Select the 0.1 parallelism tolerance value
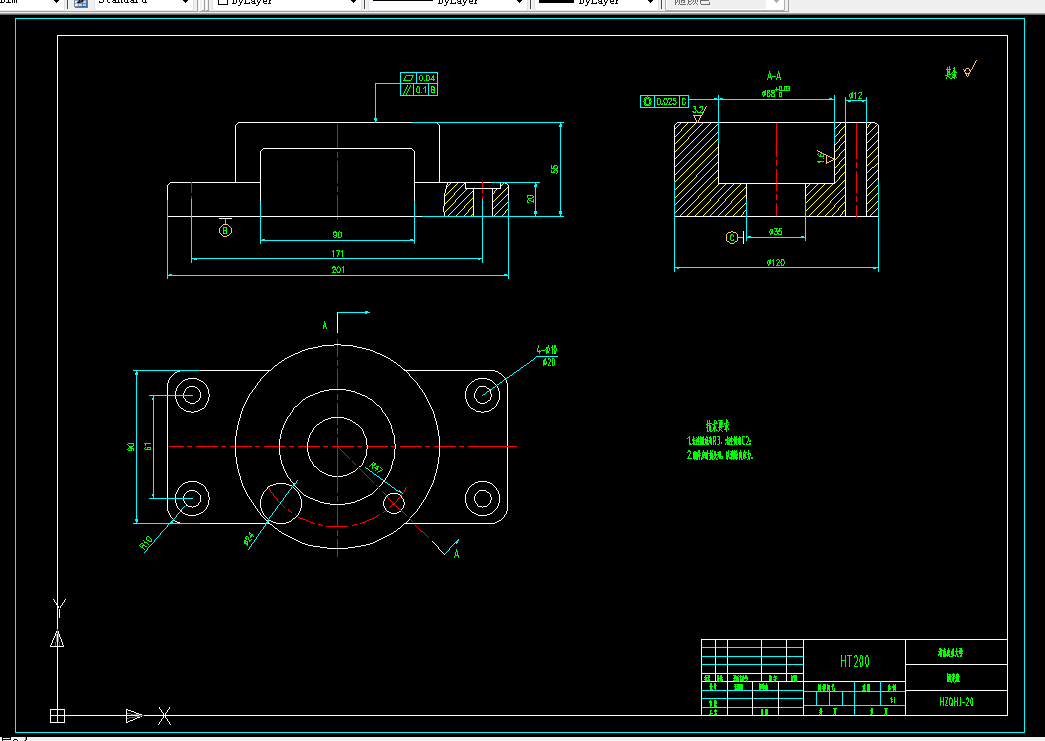The image size is (1045, 741). coord(421,90)
